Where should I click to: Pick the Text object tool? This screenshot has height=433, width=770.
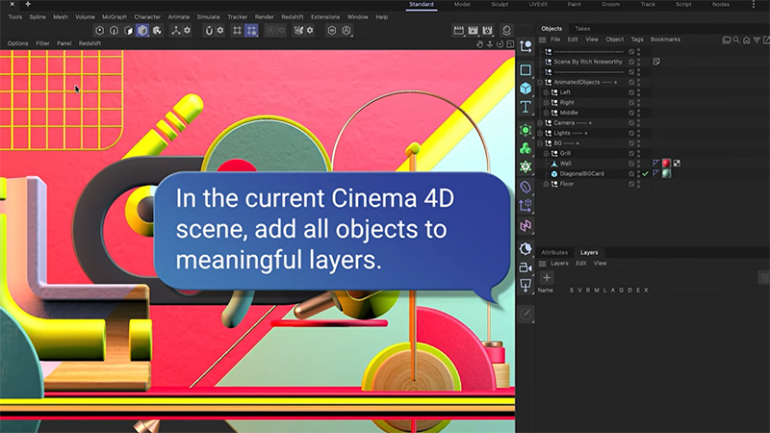pyautogui.click(x=525, y=107)
